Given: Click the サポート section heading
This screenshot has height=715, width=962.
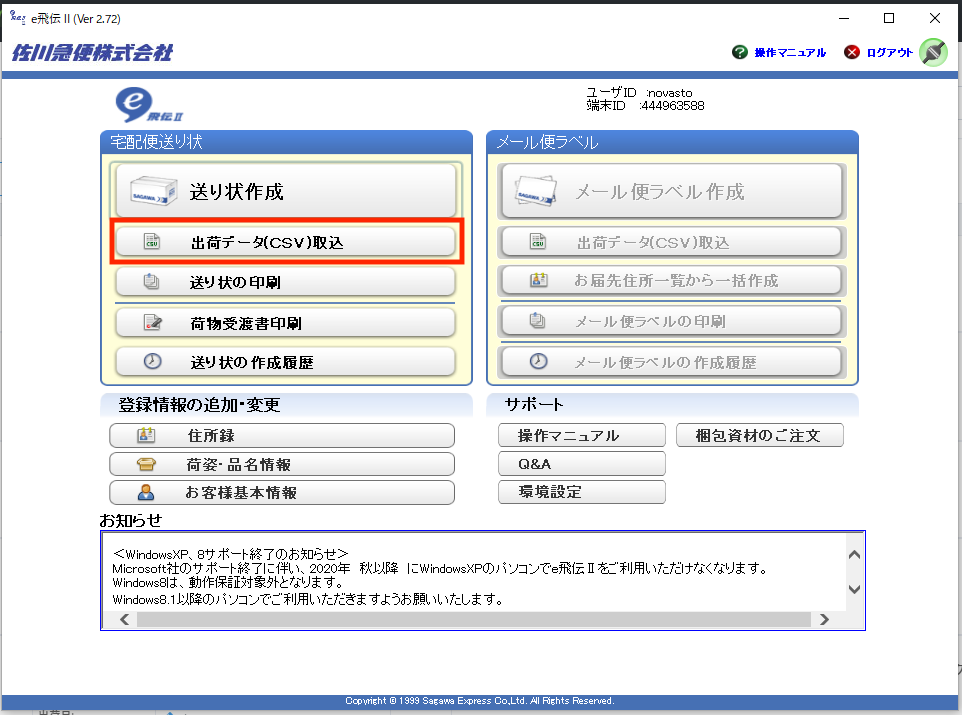Looking at the screenshot, I should pyautogui.click(x=534, y=404).
